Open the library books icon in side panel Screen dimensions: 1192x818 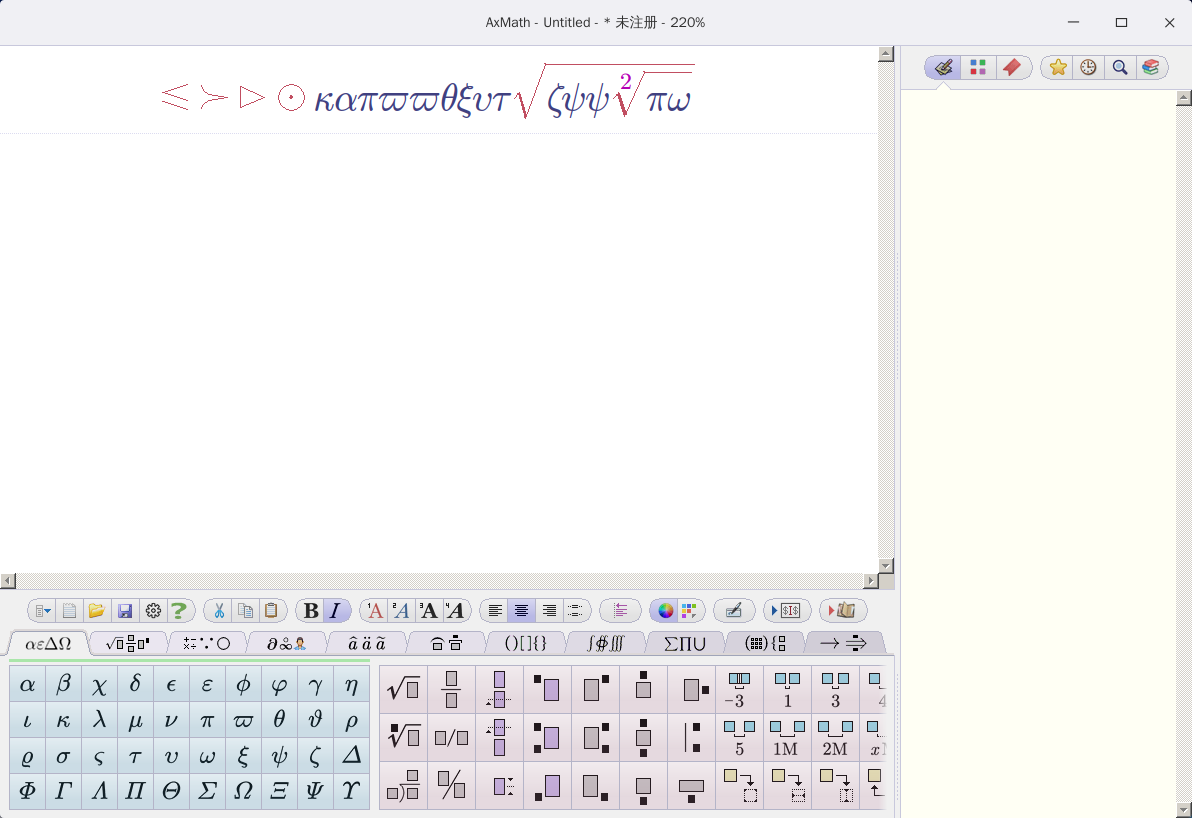(1152, 67)
